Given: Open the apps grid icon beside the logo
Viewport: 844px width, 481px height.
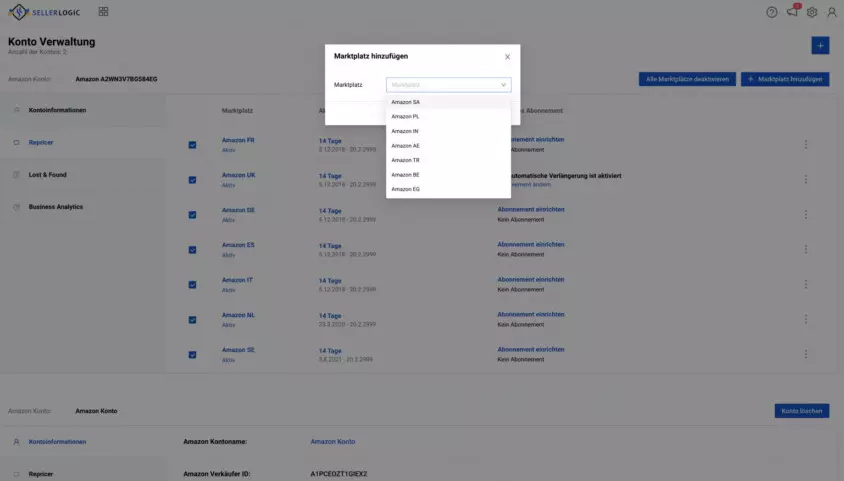Looking at the screenshot, I should tap(103, 11).
